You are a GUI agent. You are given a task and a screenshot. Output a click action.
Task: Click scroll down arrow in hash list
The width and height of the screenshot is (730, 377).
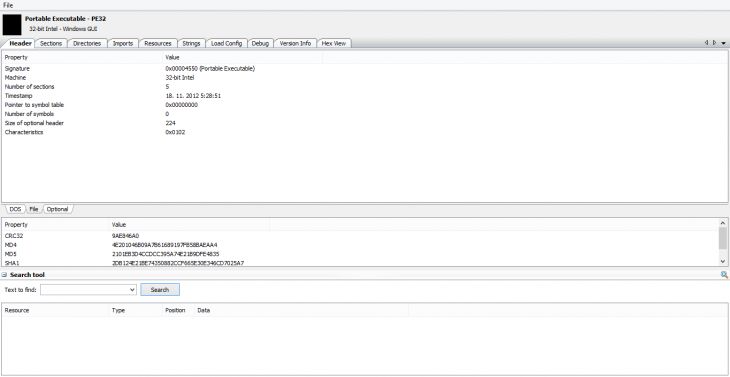[723, 262]
